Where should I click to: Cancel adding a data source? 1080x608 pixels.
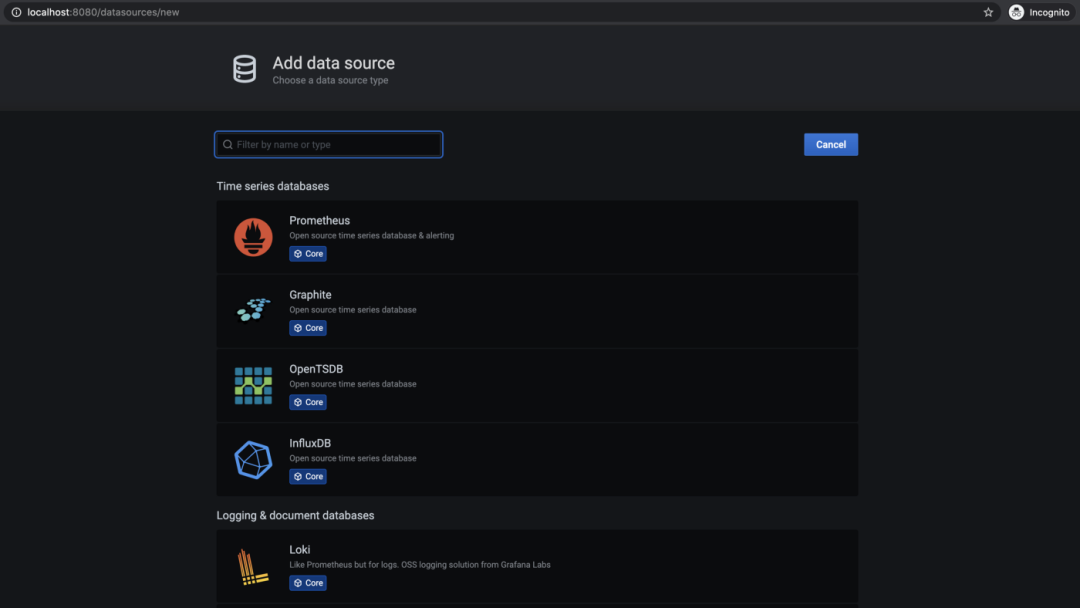click(831, 145)
